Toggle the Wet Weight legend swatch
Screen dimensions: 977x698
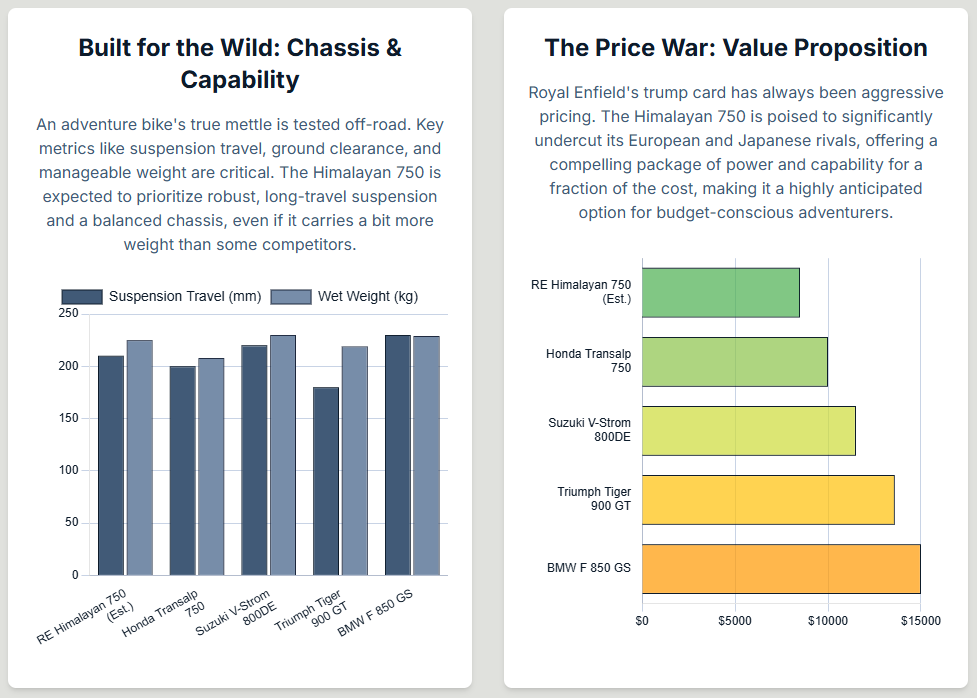point(292,297)
